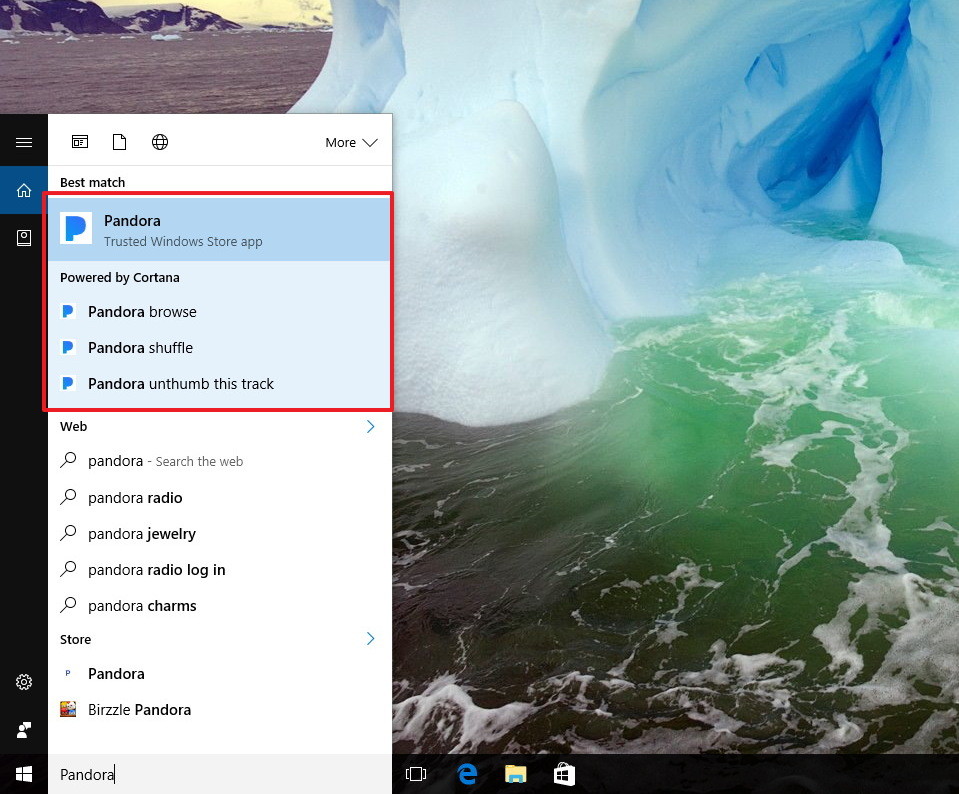Open the Windows Start button
959x794 pixels.
click(24, 774)
